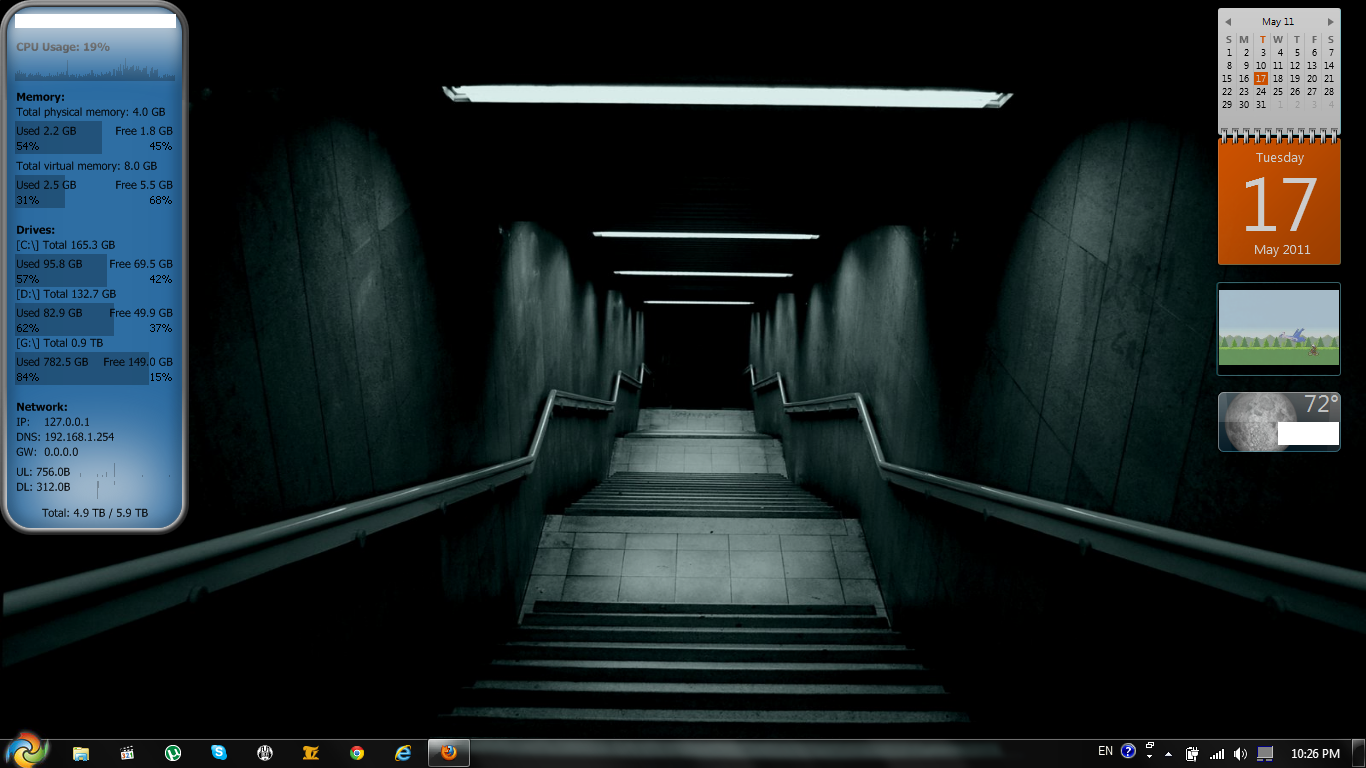Viewport: 1366px width, 768px height.
Task: Click the large orange Tuesday 17 date panel
Action: pos(1279,204)
